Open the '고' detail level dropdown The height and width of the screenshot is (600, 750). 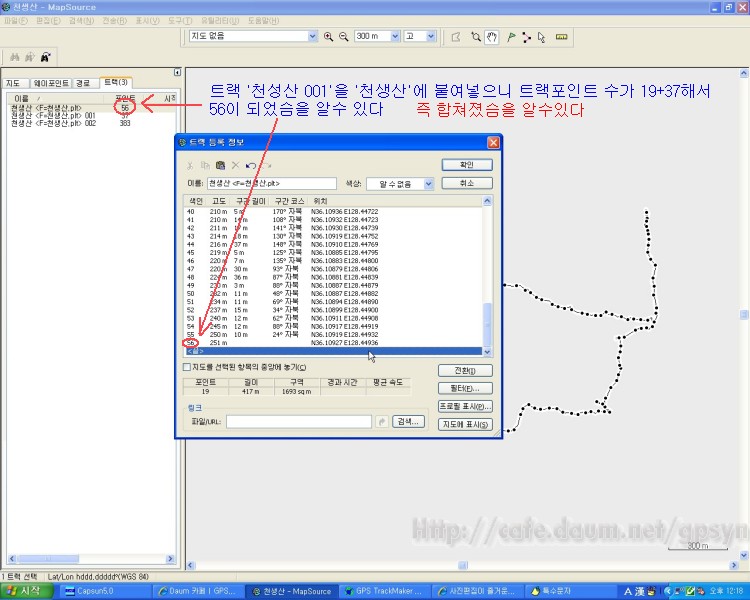point(431,36)
